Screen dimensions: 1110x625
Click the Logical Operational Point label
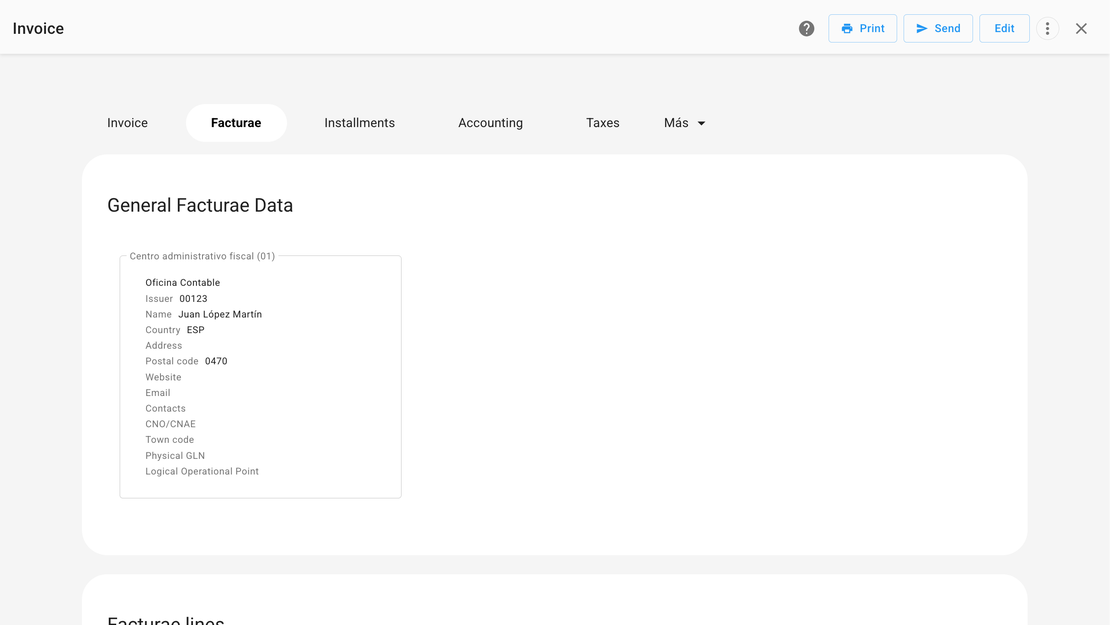click(202, 471)
